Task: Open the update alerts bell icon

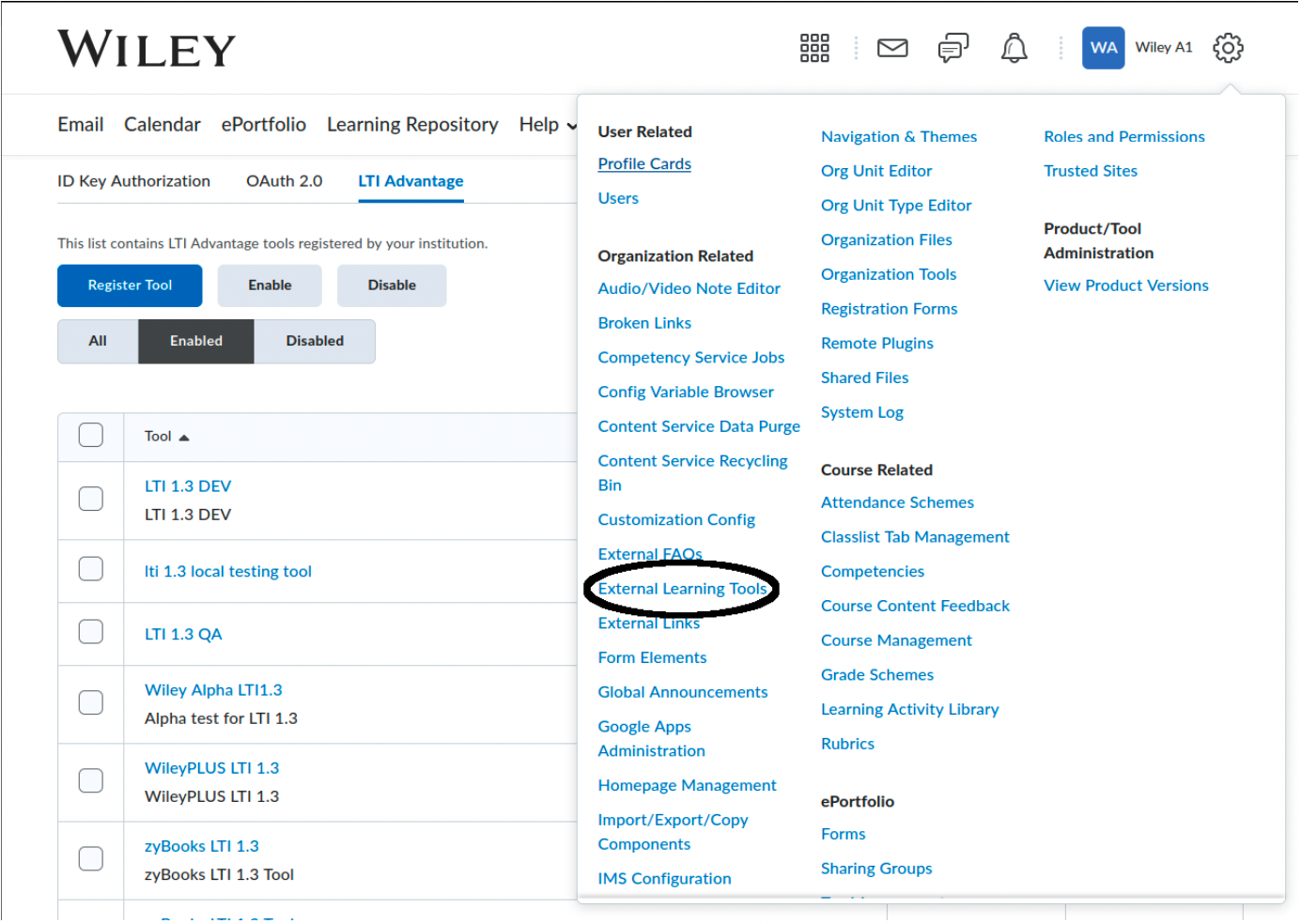Action: [x=1014, y=48]
